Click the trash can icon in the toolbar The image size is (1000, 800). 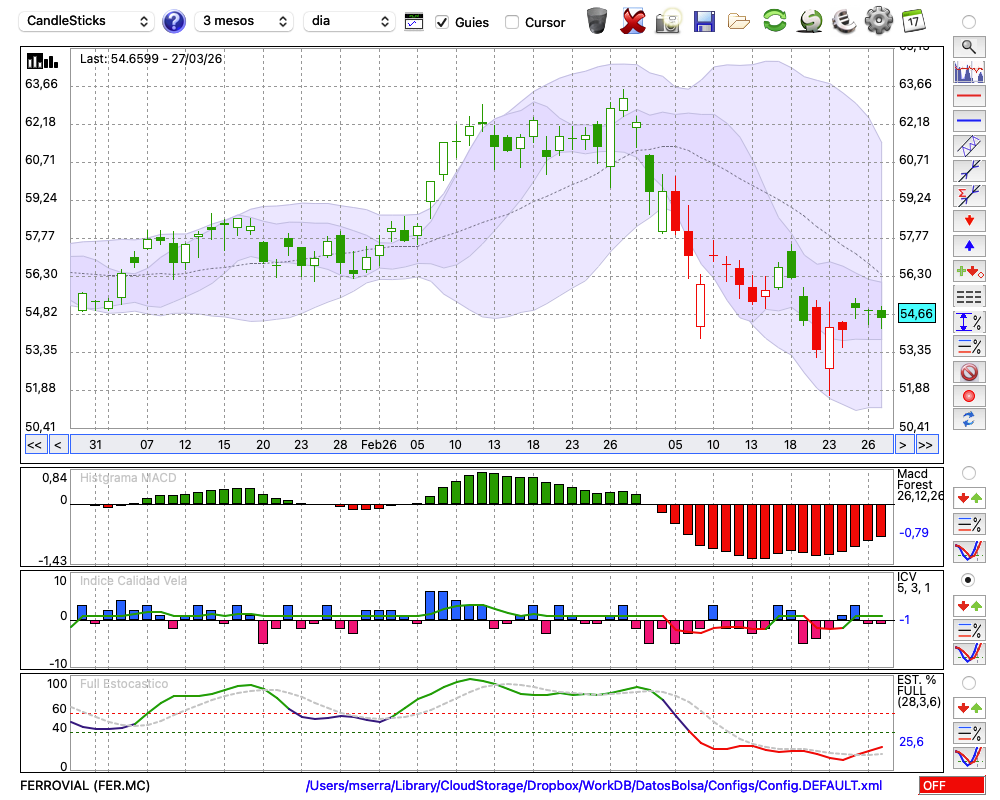(596, 21)
